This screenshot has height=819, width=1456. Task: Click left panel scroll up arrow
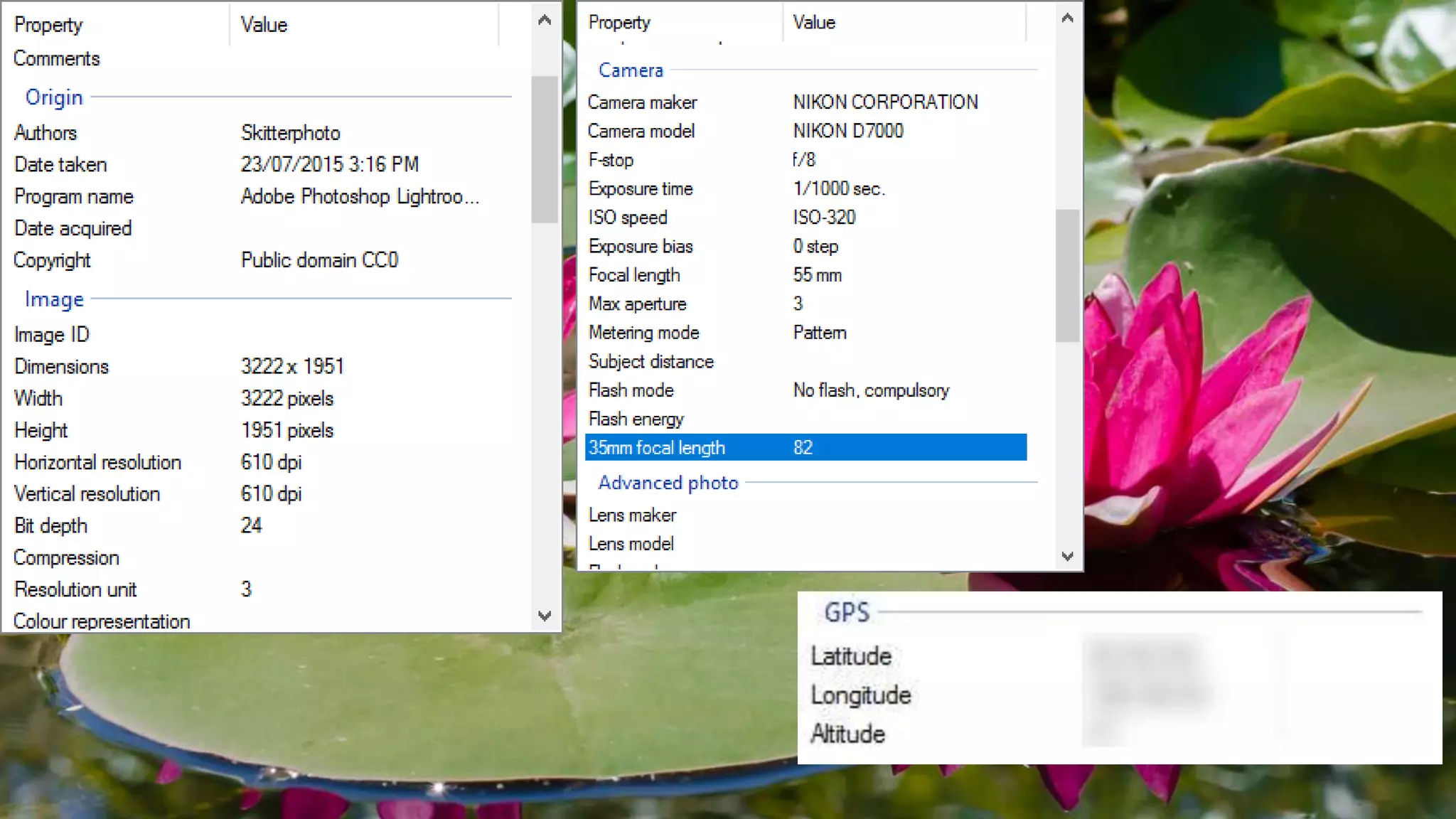point(545,20)
